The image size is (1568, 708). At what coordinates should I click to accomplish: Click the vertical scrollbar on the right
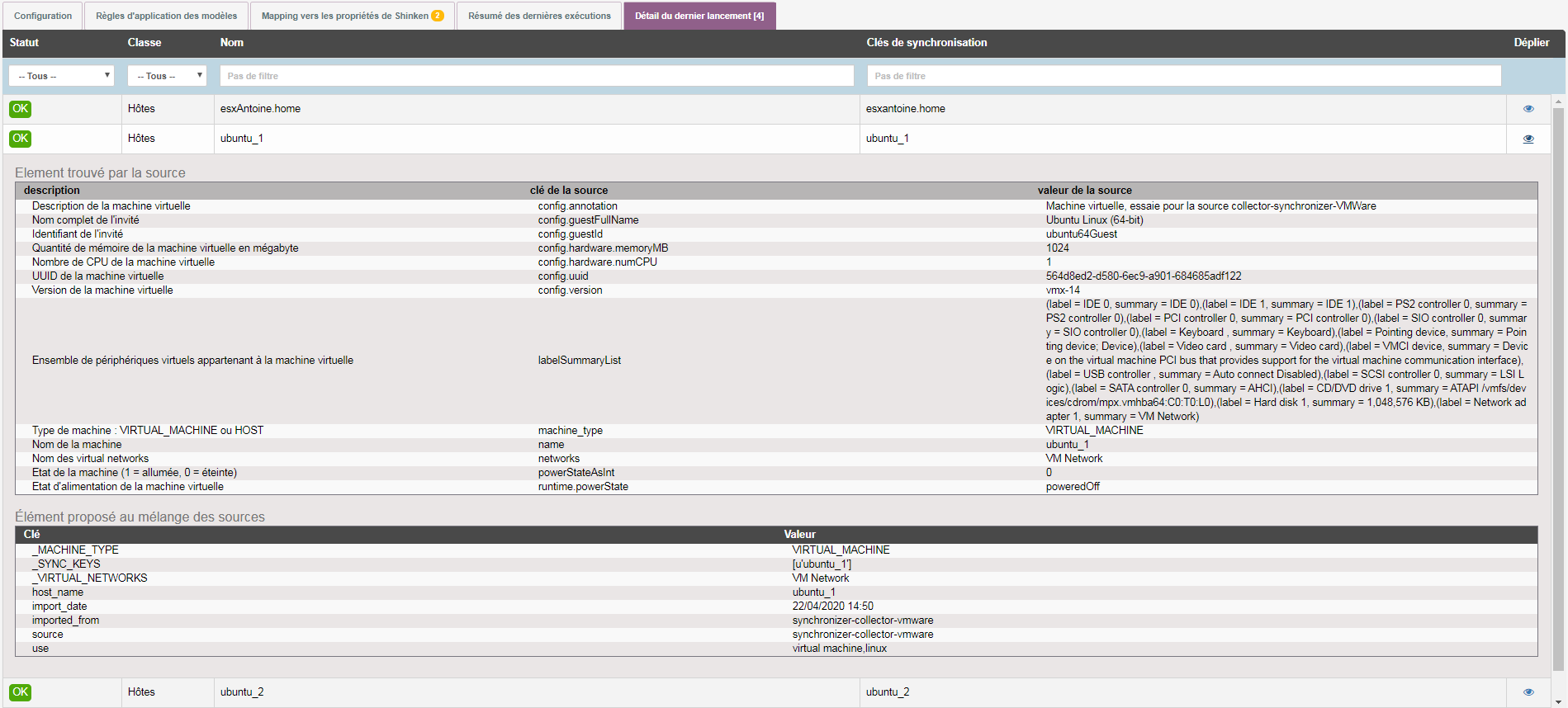[x=1558, y=388]
